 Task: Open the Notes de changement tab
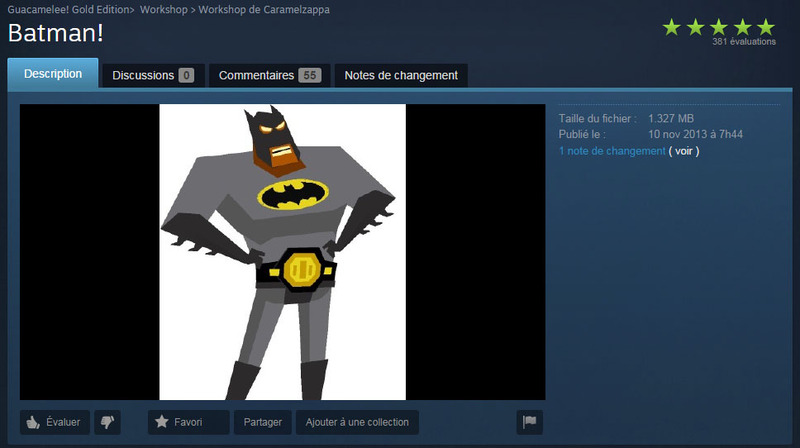(x=401, y=76)
